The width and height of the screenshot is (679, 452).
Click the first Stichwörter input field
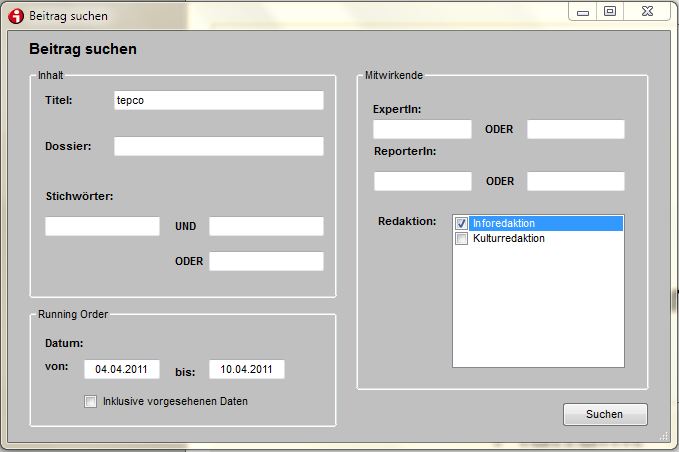pyautogui.click(x=102, y=226)
